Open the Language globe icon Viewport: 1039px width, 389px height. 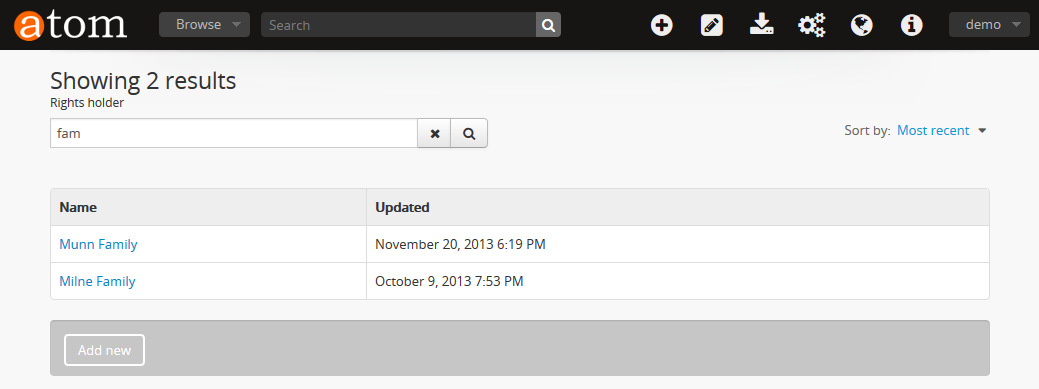pyautogui.click(x=861, y=25)
